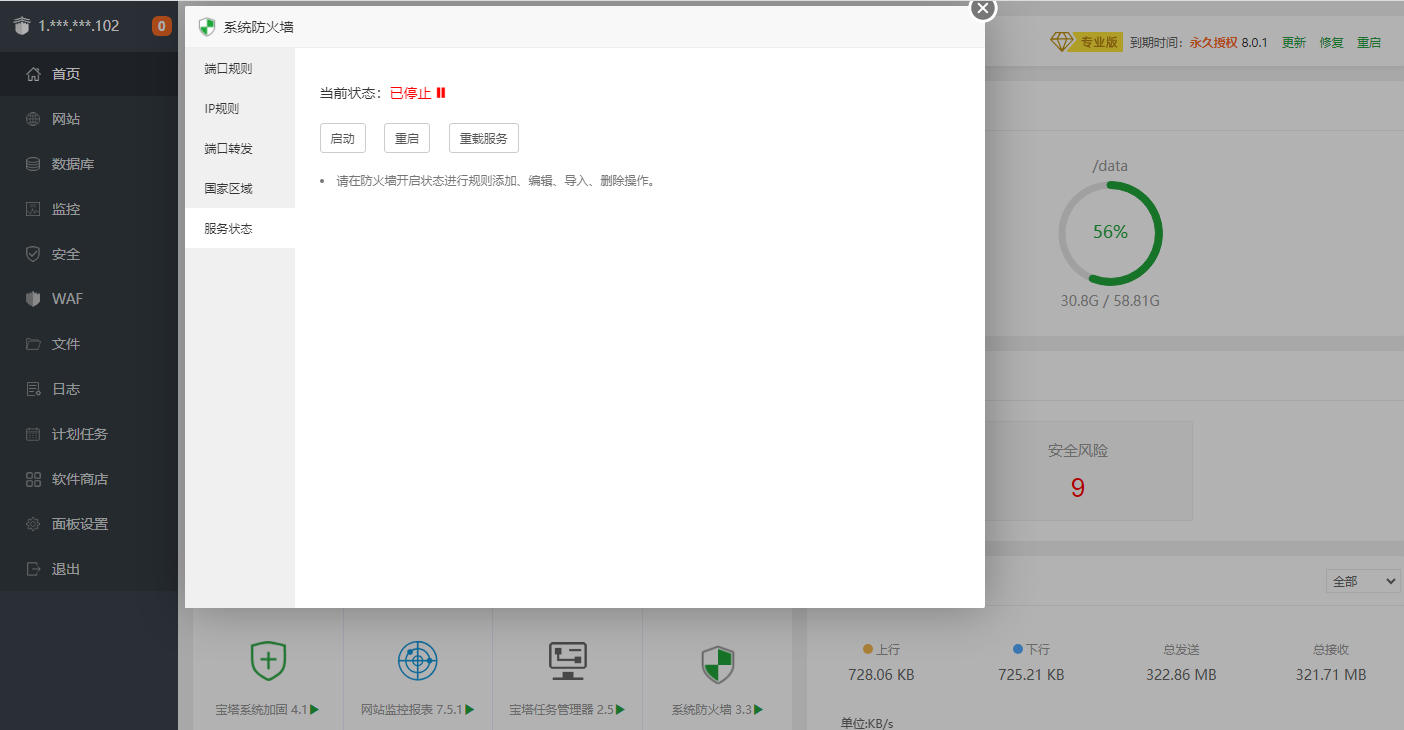Click the green shield icon in dialog title

tap(207, 27)
